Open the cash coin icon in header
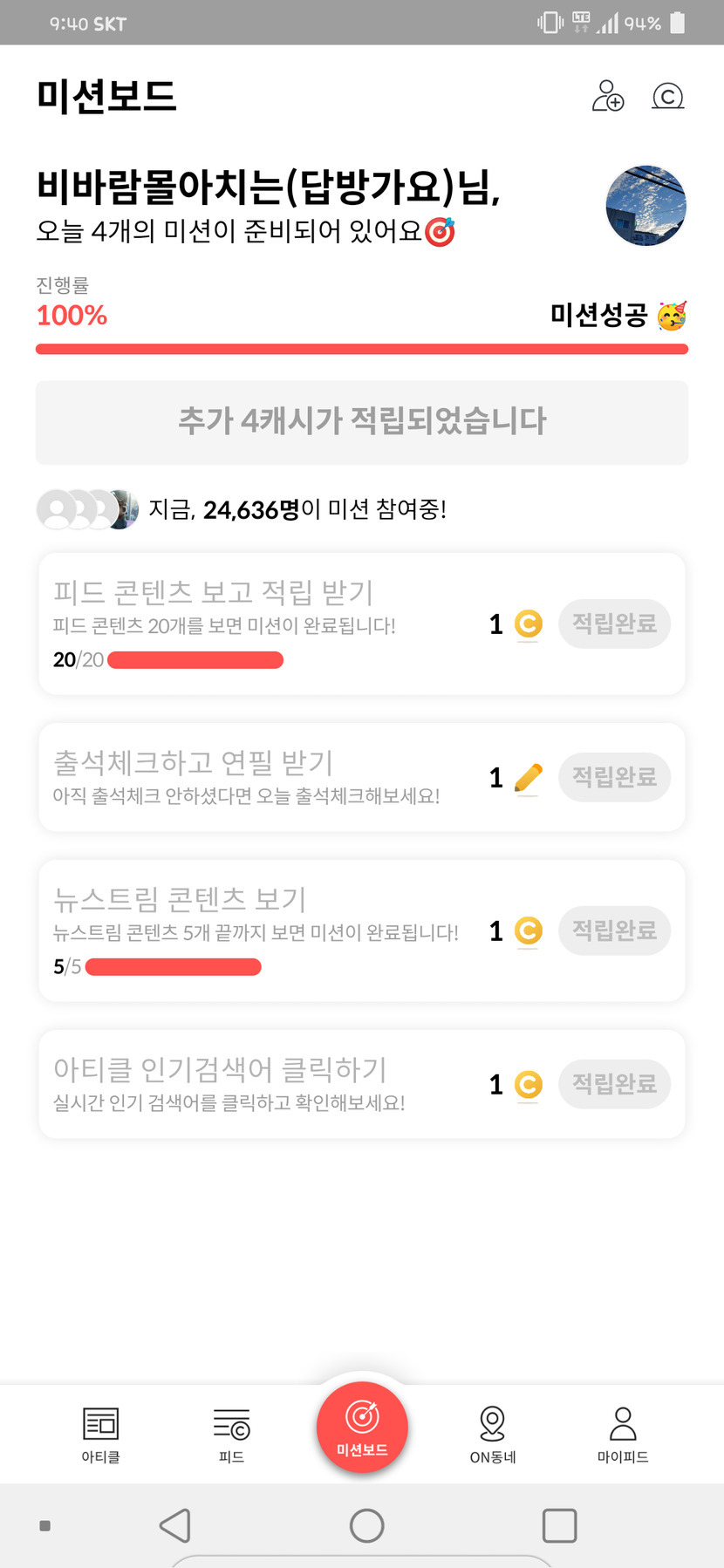724x1568 pixels. (667, 96)
